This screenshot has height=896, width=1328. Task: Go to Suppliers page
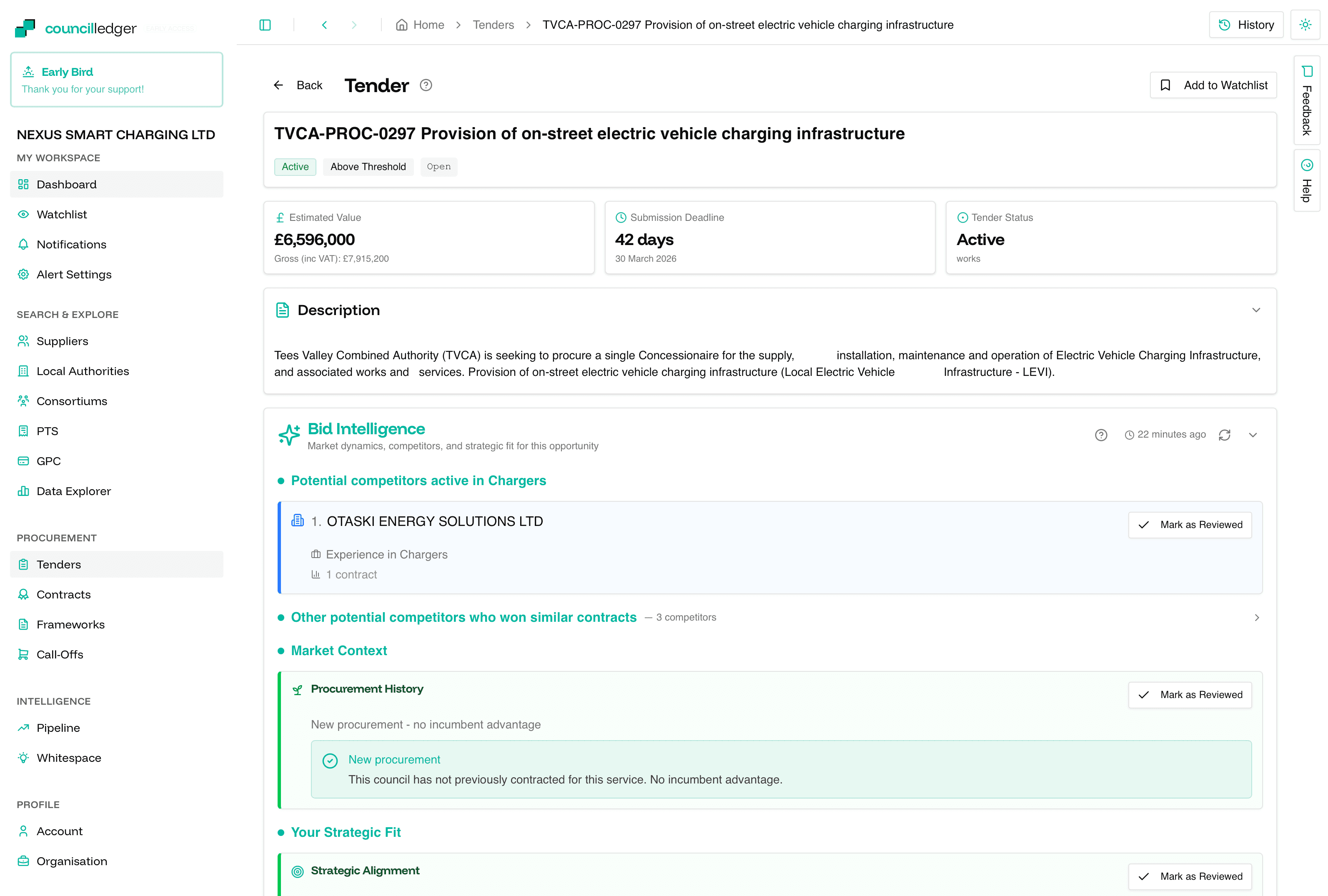coord(117,341)
